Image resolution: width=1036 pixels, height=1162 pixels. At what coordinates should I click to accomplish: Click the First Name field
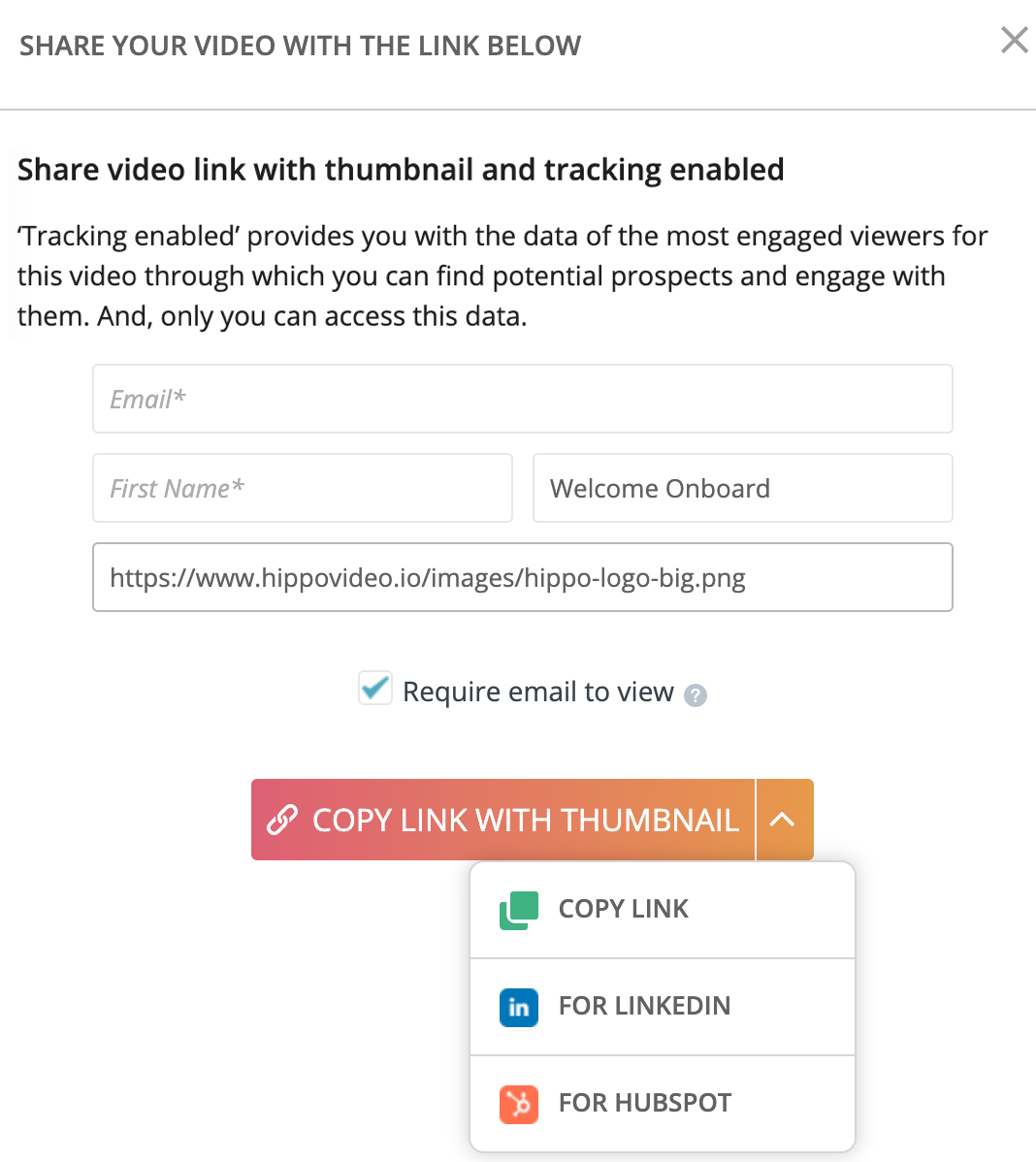[x=302, y=488]
